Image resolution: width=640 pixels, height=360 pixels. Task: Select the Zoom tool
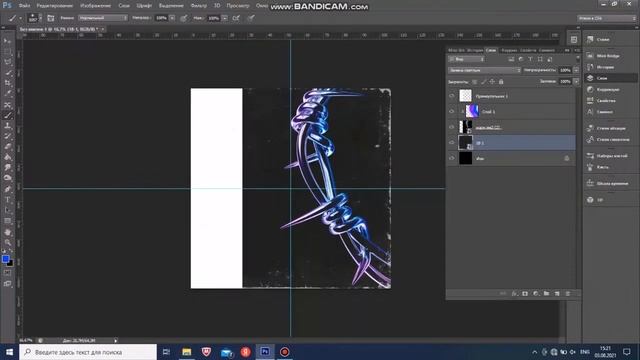tap(8, 243)
